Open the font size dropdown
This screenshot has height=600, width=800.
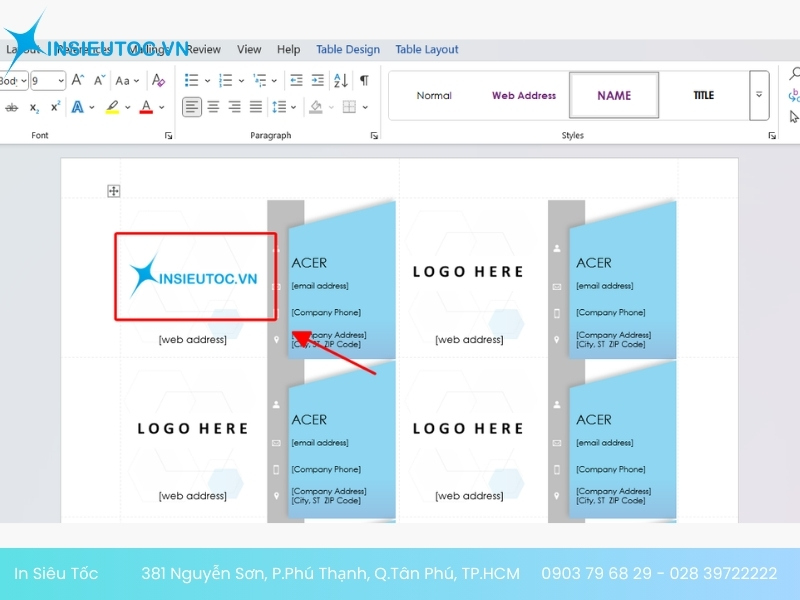pyautogui.click(x=60, y=80)
